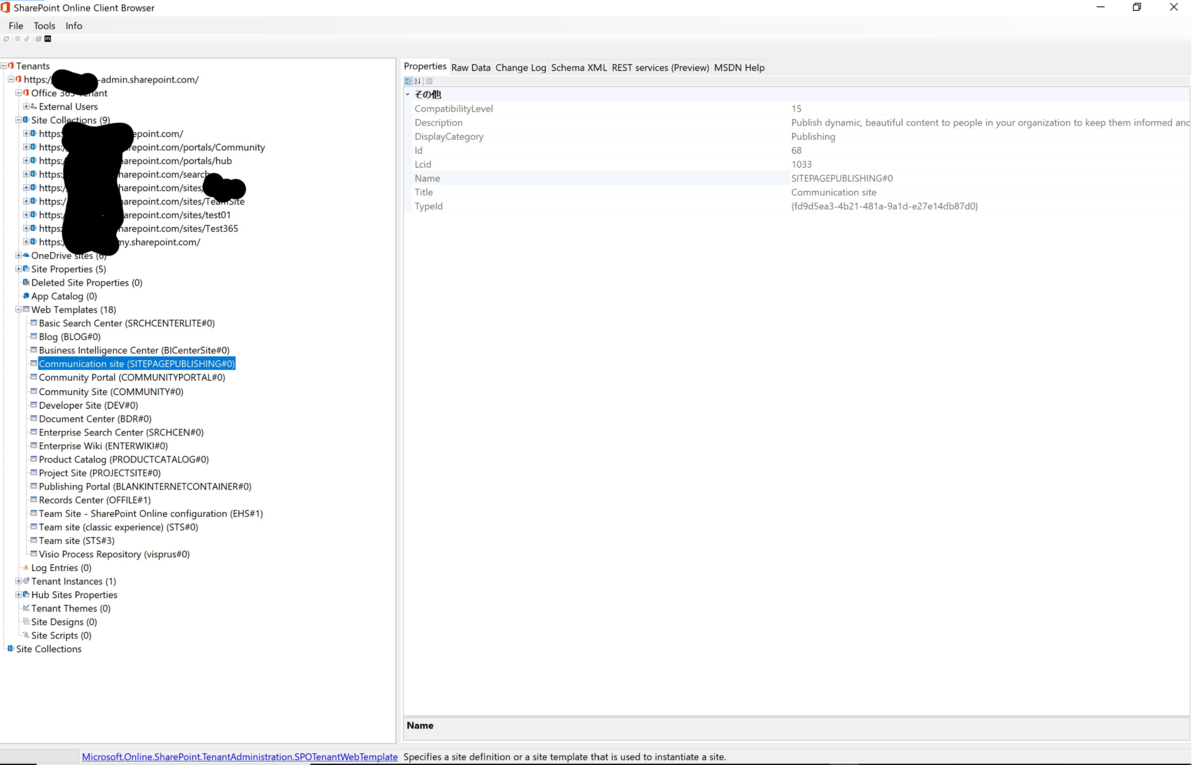Click the App Catalog icon

pos(26,296)
